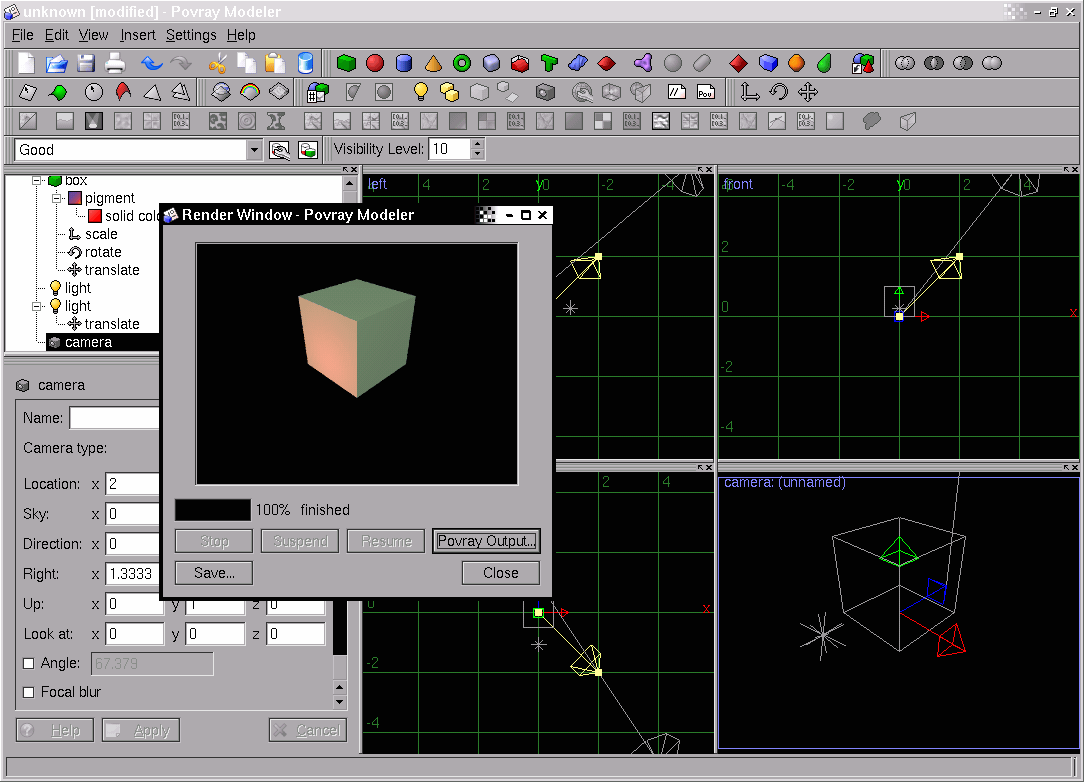Click the Apply button in camera panel
Image resolution: width=1084 pixels, height=782 pixels.
point(141,730)
